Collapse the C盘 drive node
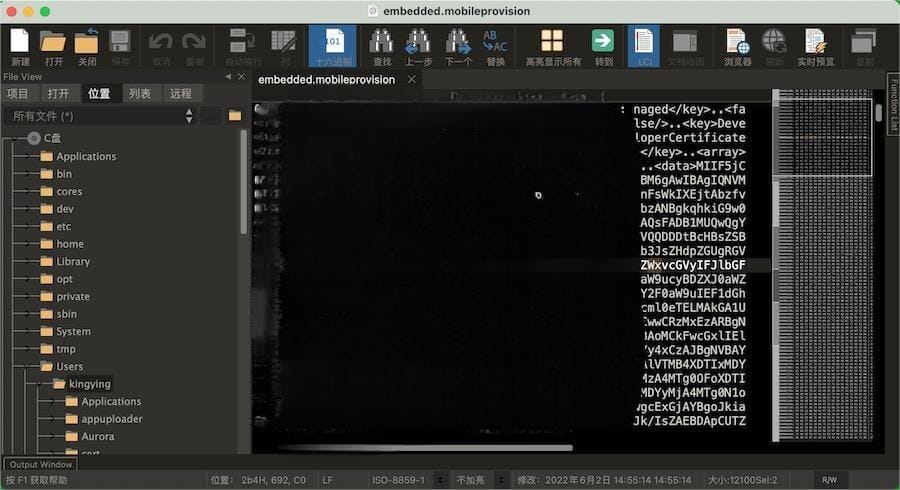Viewport: 900px width, 490px height. tap(14, 138)
